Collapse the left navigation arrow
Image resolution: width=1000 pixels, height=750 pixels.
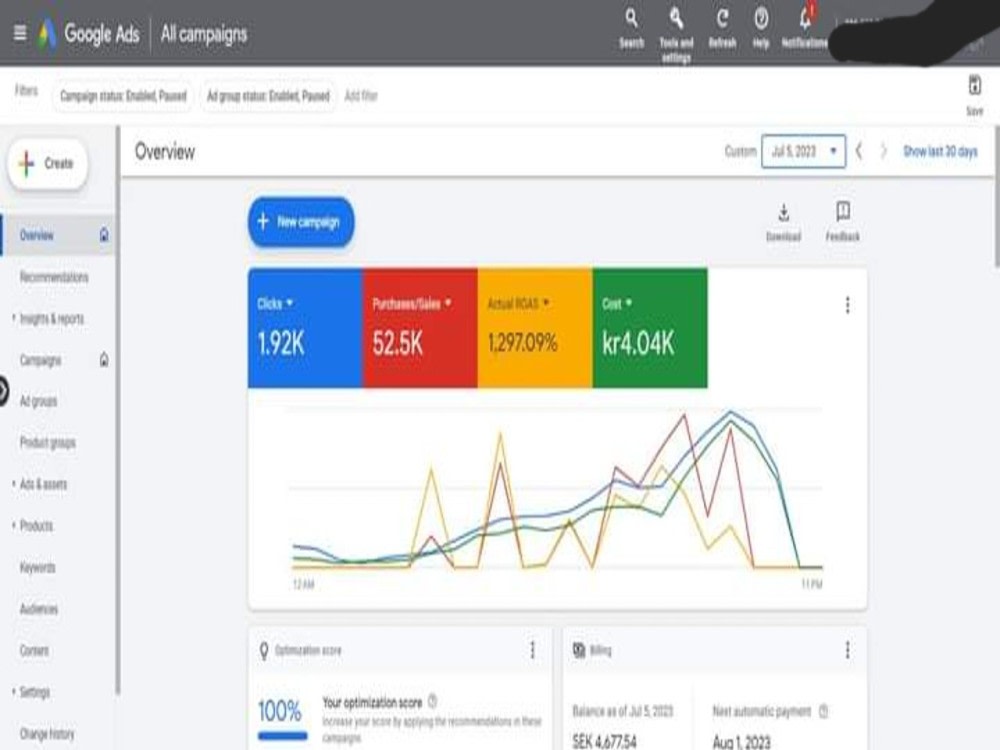click(x=3, y=391)
